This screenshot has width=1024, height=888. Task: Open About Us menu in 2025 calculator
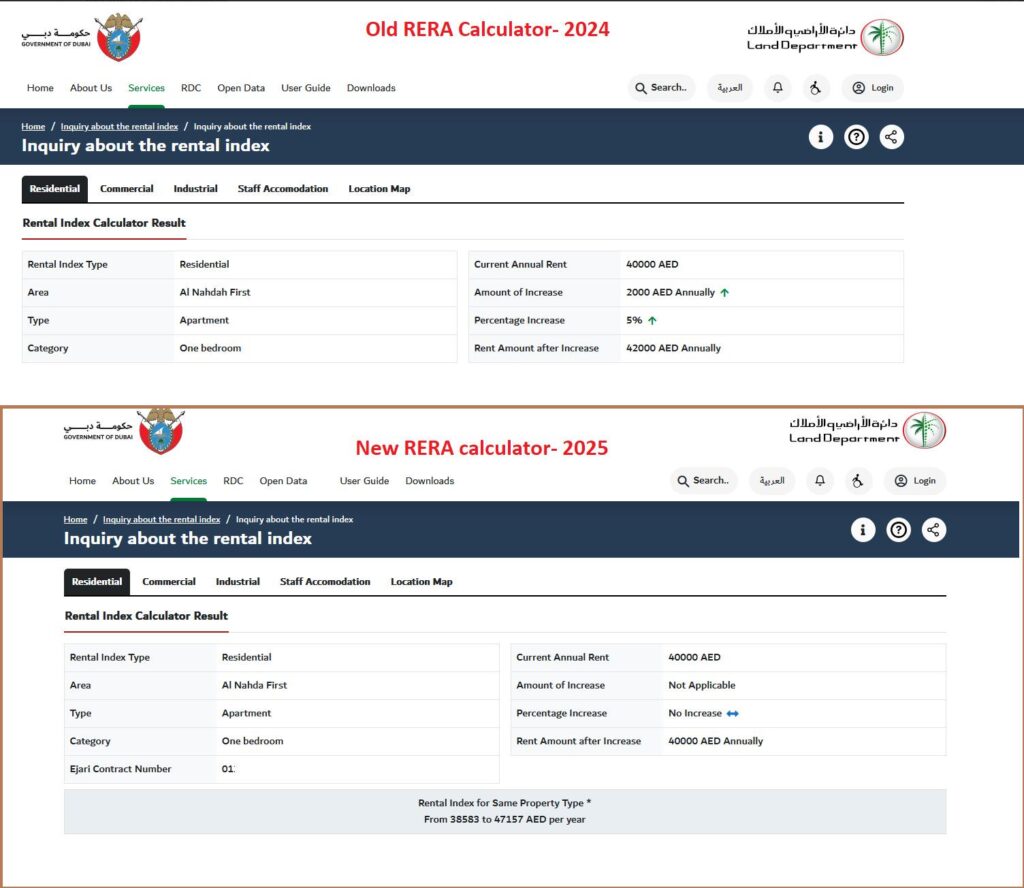(133, 481)
